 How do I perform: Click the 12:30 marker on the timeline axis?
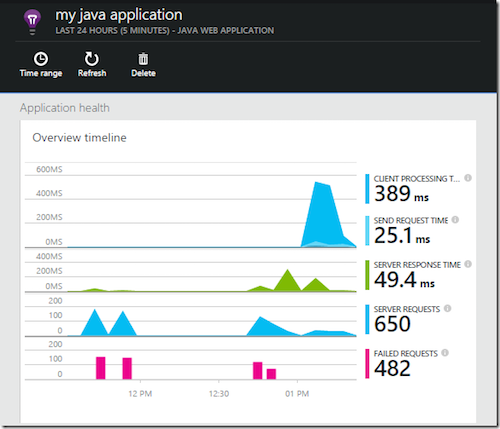pos(219,394)
